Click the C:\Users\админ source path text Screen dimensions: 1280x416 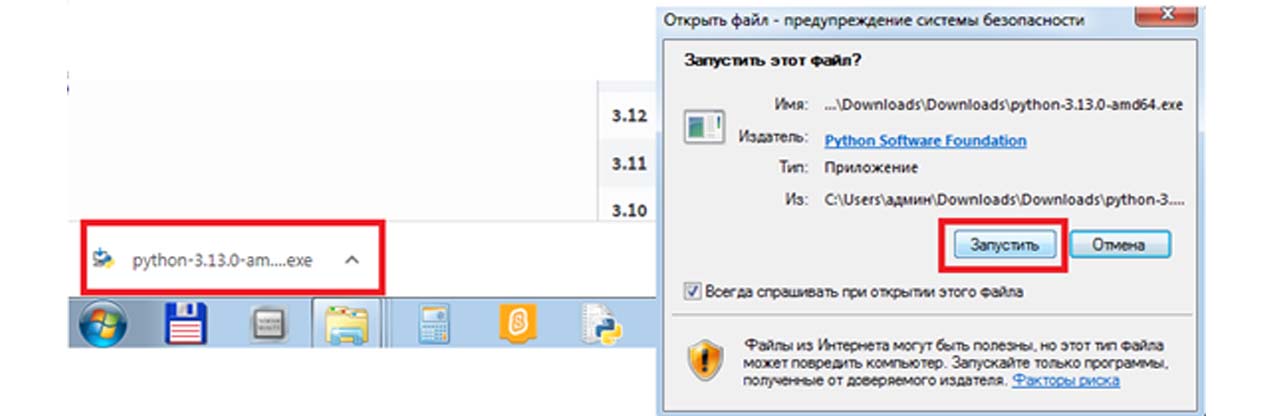click(1004, 199)
